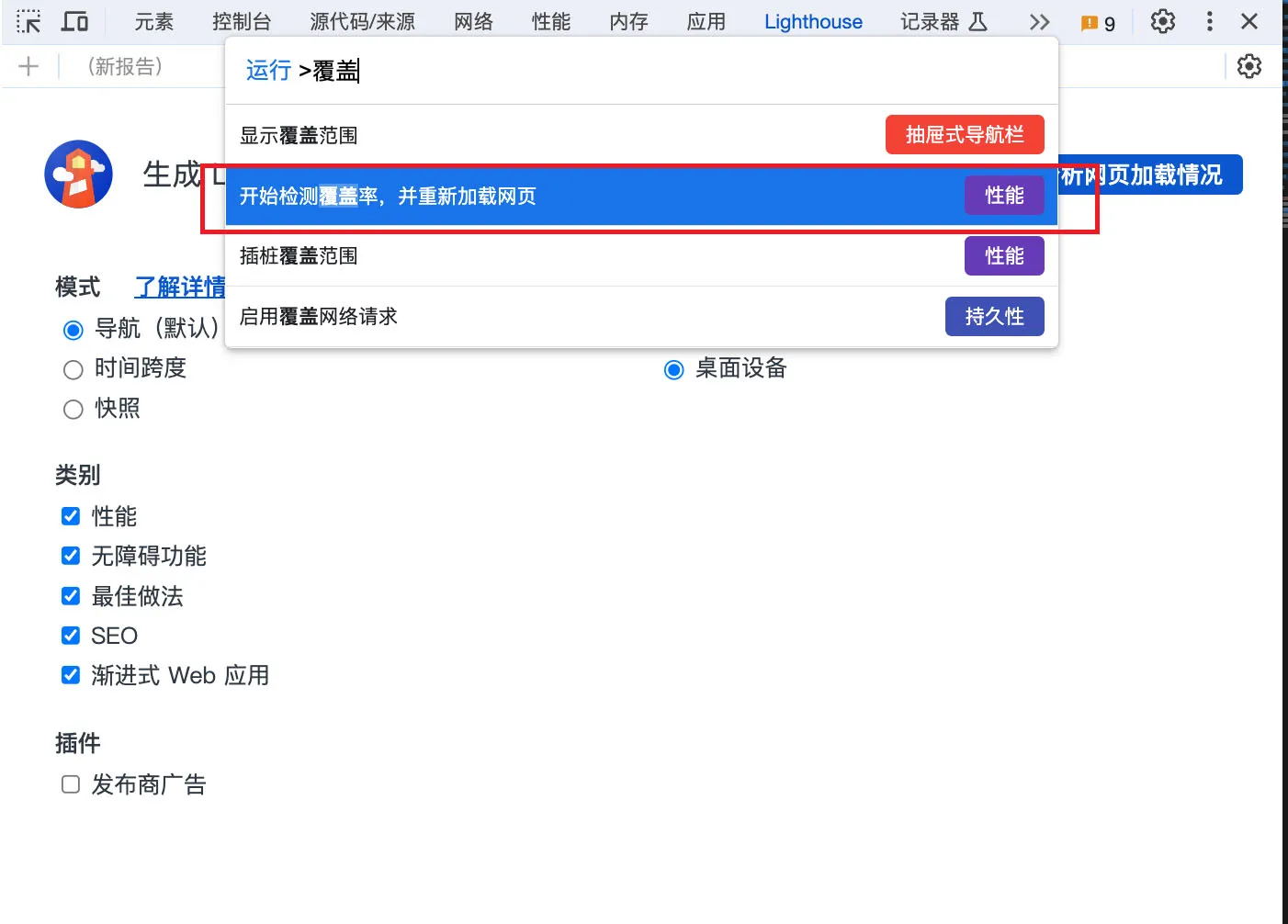Viewport: 1288px width, 924px height.
Task: Click the Lighthouse logo icon
Action: [x=79, y=175]
